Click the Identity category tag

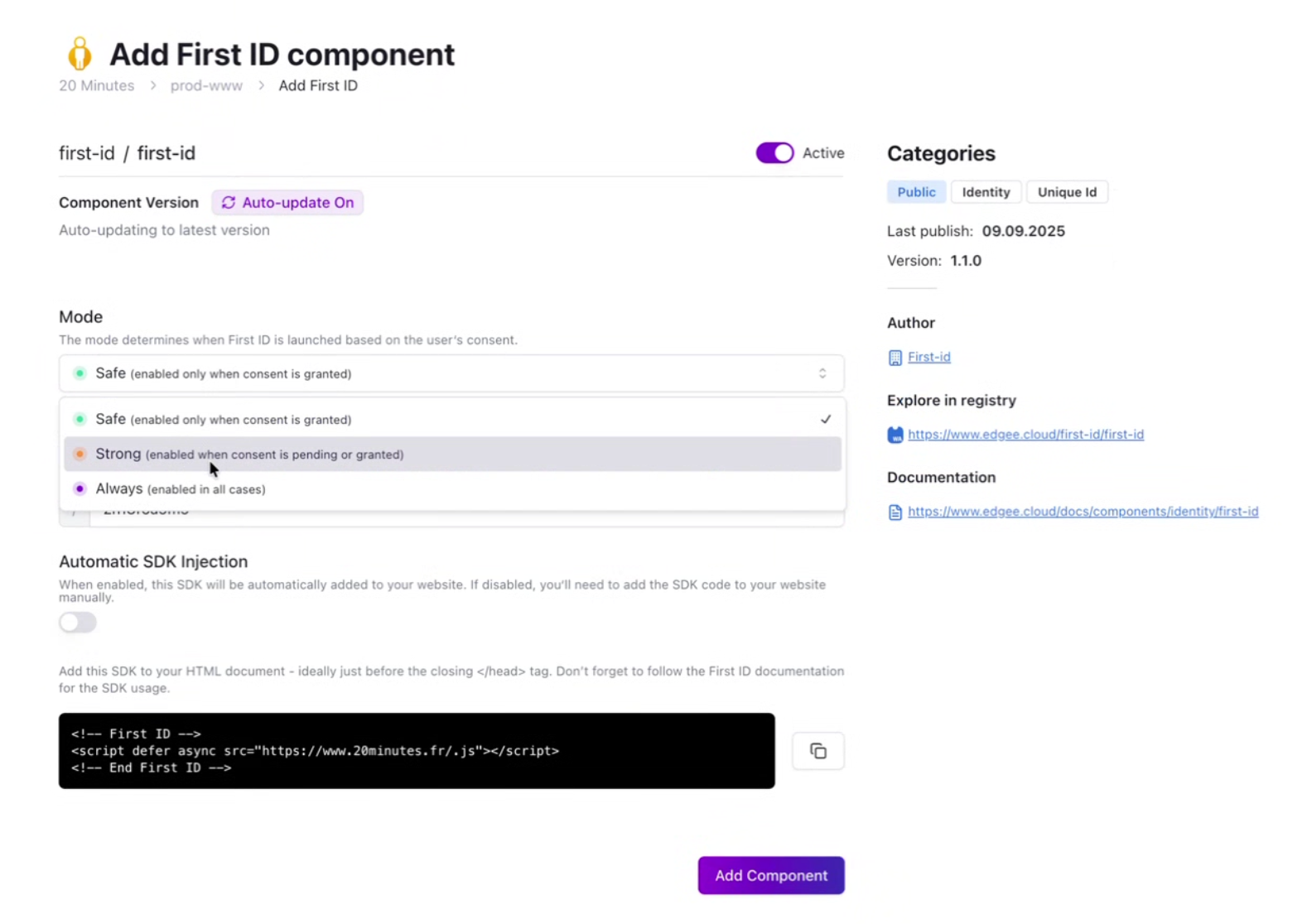click(986, 192)
